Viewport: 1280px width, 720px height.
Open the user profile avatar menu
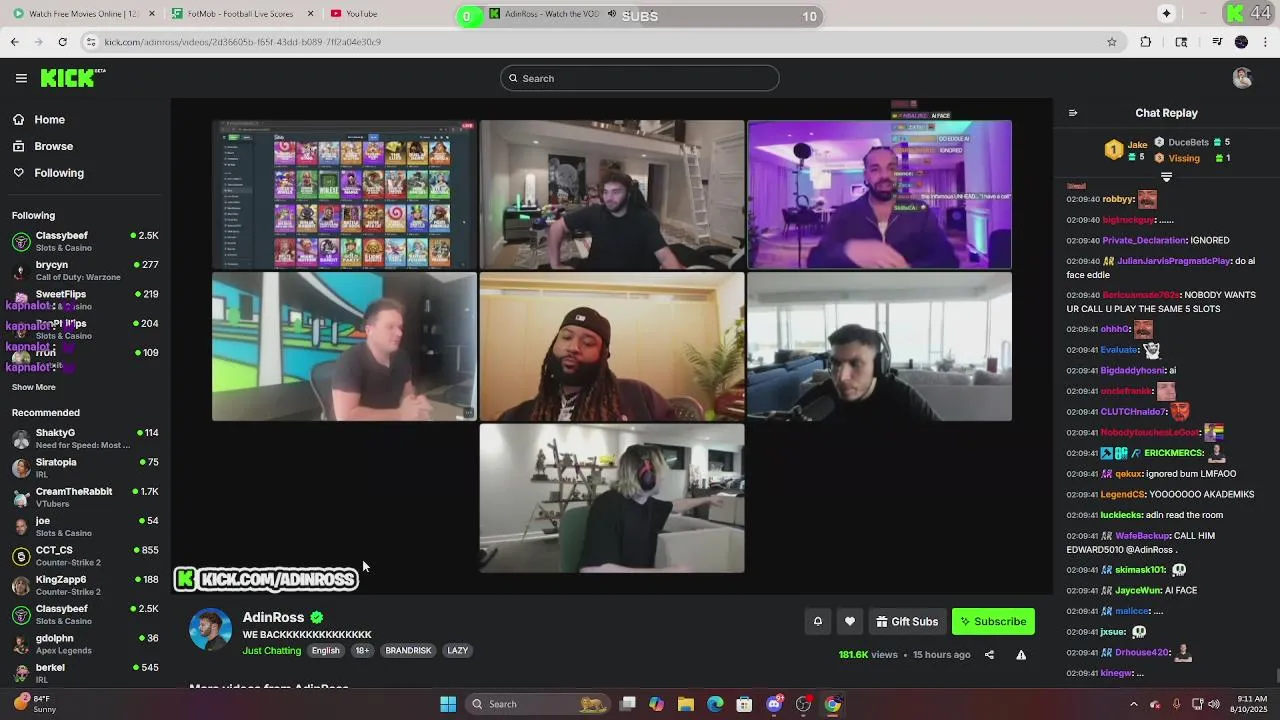1242,78
